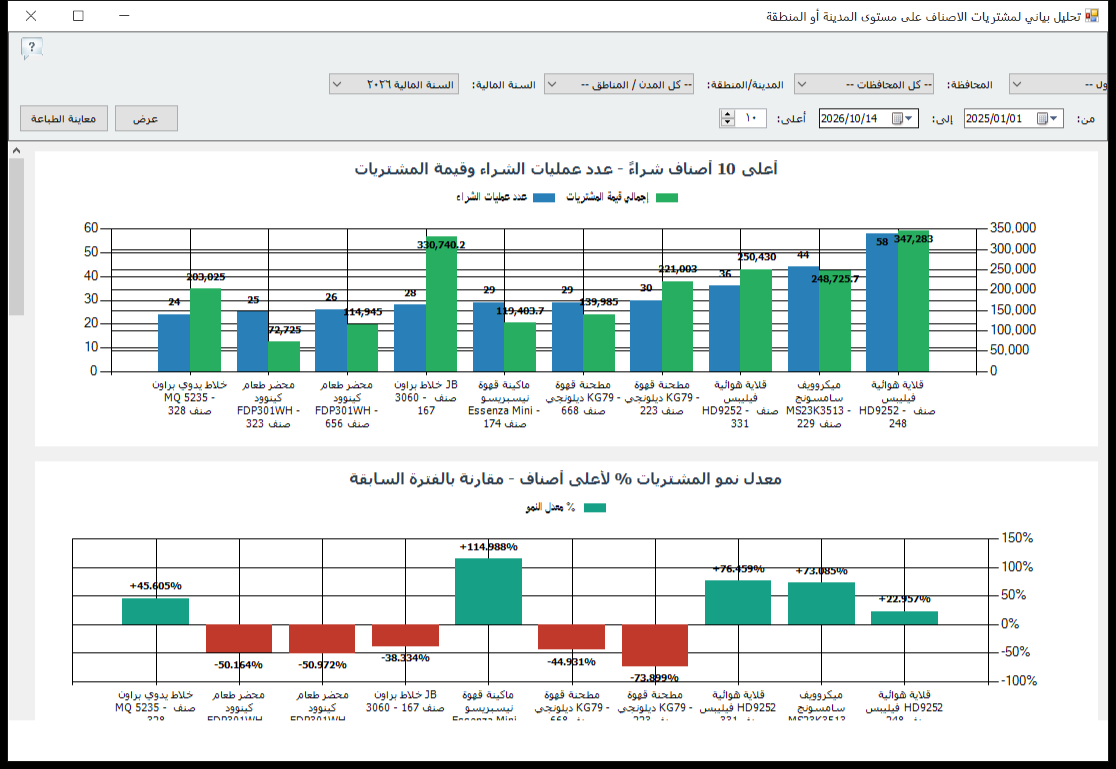1116x769 pixels.
Task: Maximize the window
Action: pyautogui.click(x=78, y=16)
